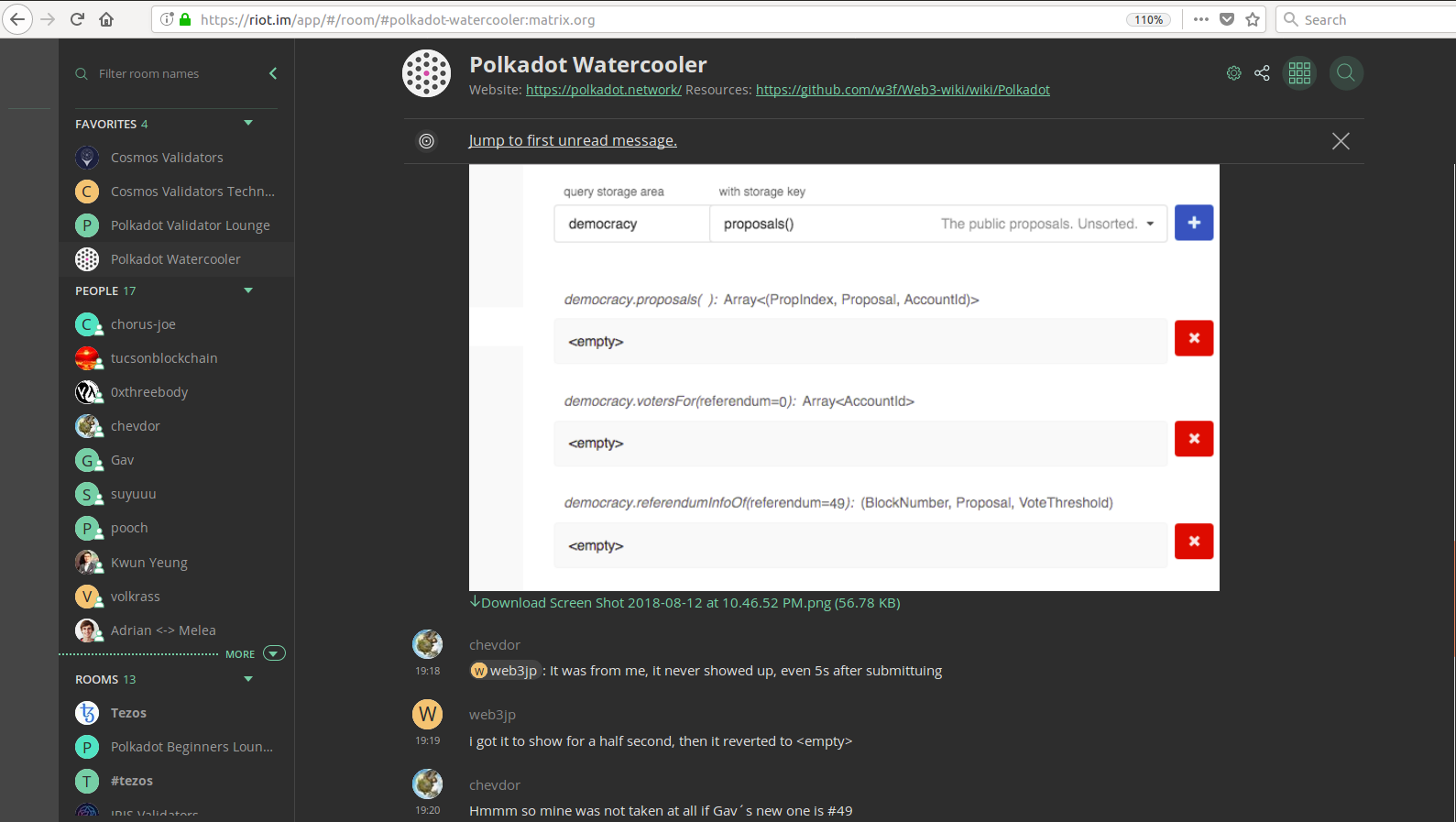Viewport: 1456px width, 822px height.
Task: Open chat with chorus-joe
Action: coord(176,324)
